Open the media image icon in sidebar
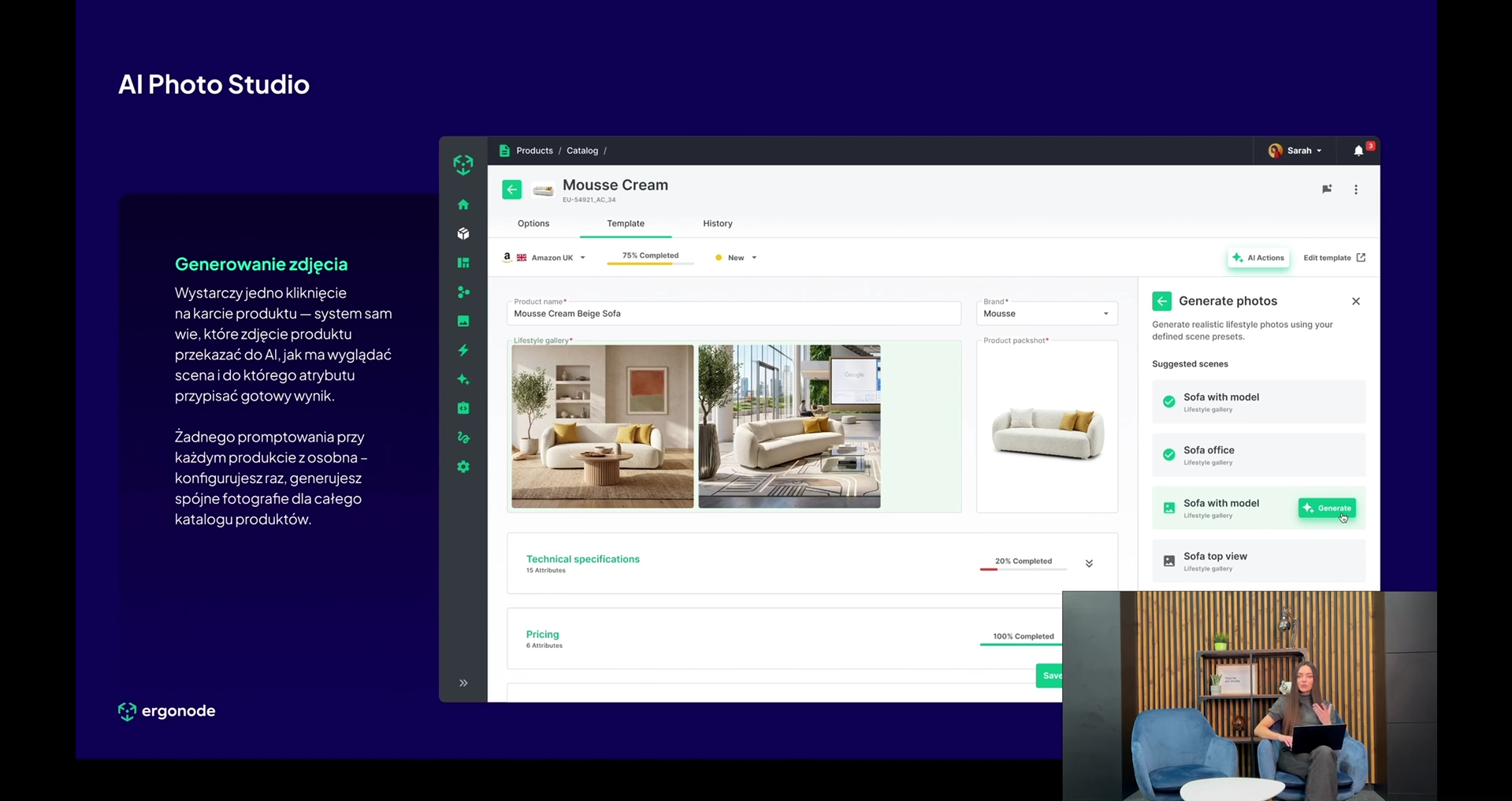1512x801 pixels. coord(463,321)
